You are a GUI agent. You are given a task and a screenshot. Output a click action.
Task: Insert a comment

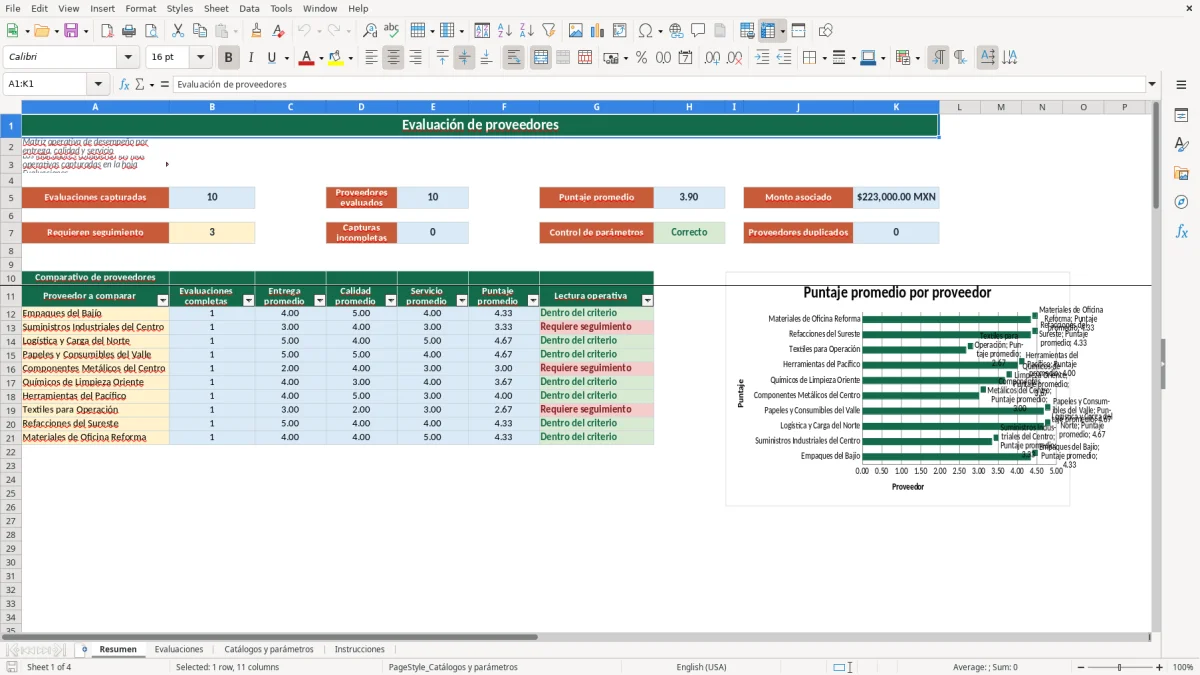697,31
